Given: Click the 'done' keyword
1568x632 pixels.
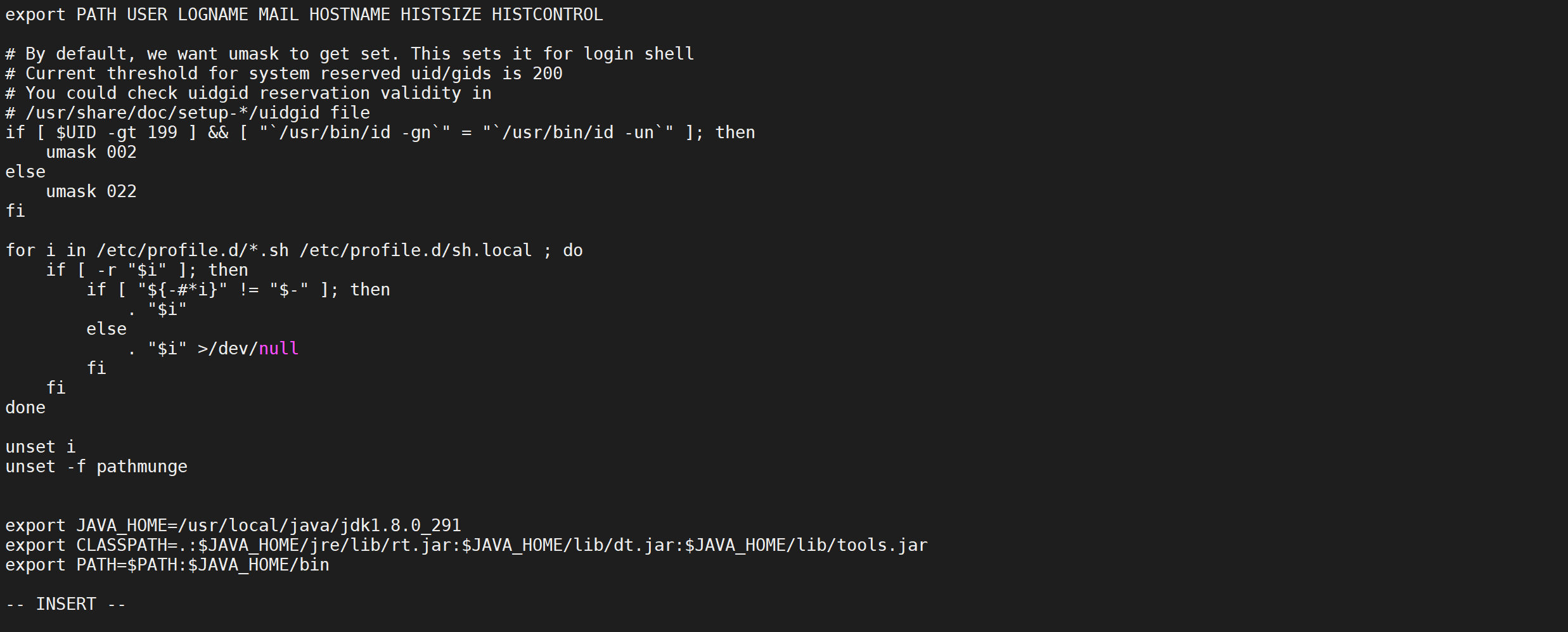Looking at the screenshot, I should 25,408.
